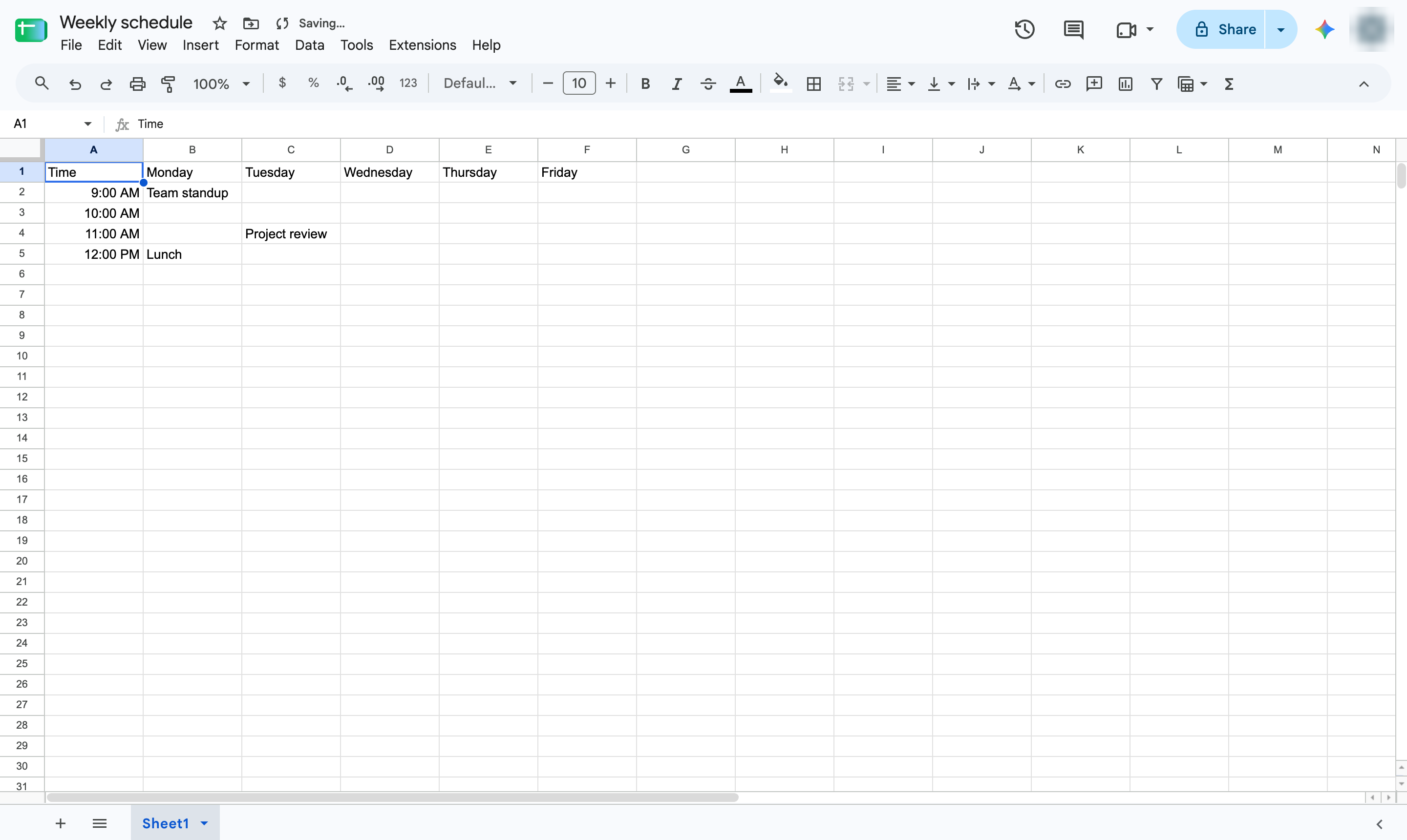Screen dimensions: 1407x840
Task: Print the spreadsheet
Action: [x=138, y=84]
